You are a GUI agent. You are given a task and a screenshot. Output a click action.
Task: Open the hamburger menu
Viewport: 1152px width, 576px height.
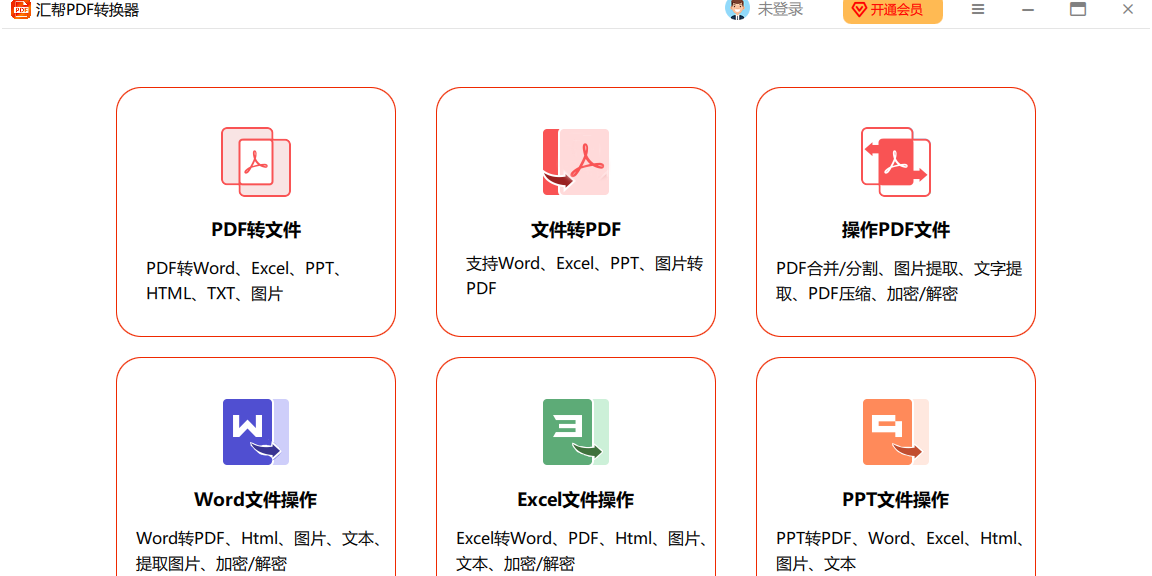point(977,10)
